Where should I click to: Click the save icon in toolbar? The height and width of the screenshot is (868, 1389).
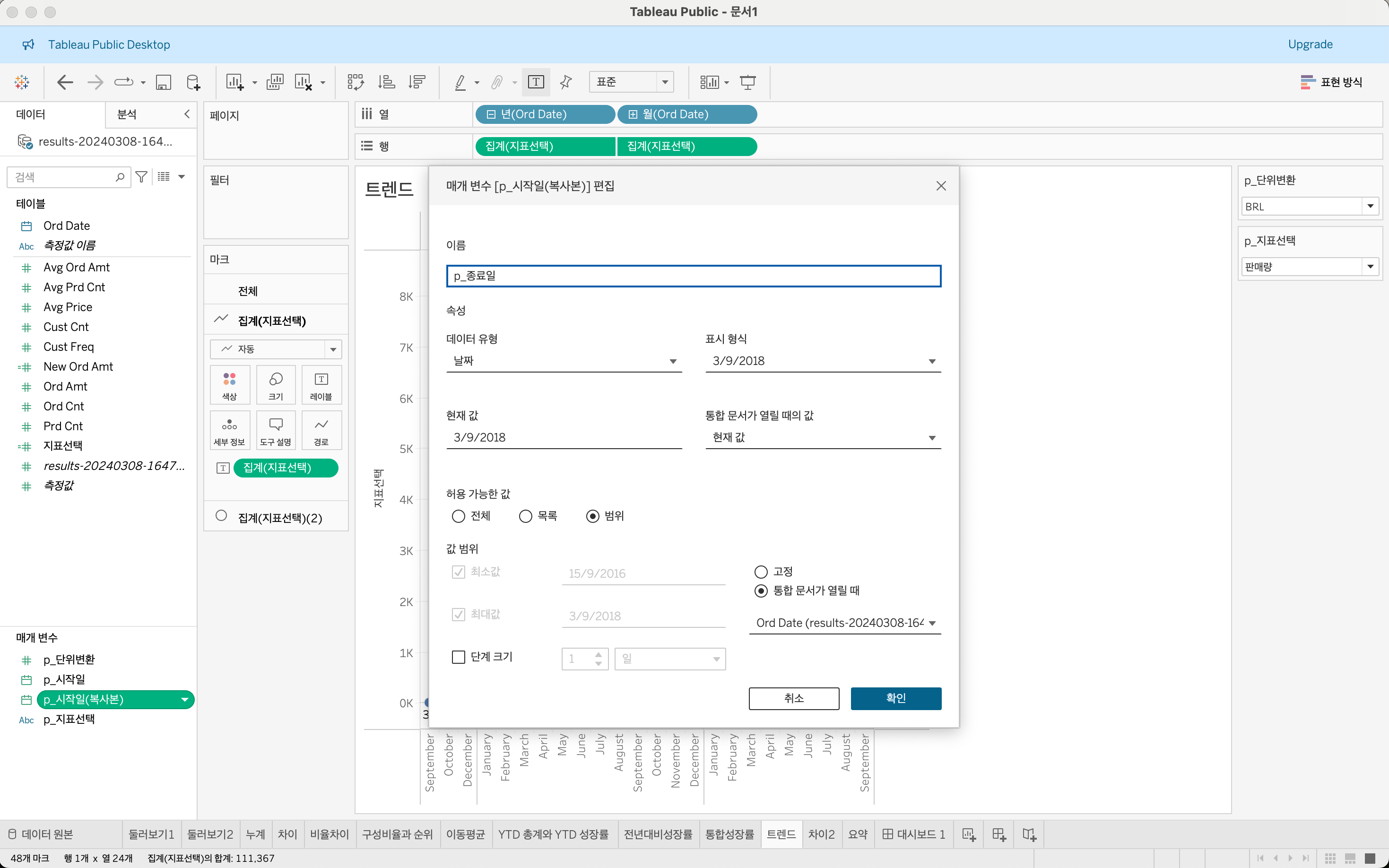[164, 82]
